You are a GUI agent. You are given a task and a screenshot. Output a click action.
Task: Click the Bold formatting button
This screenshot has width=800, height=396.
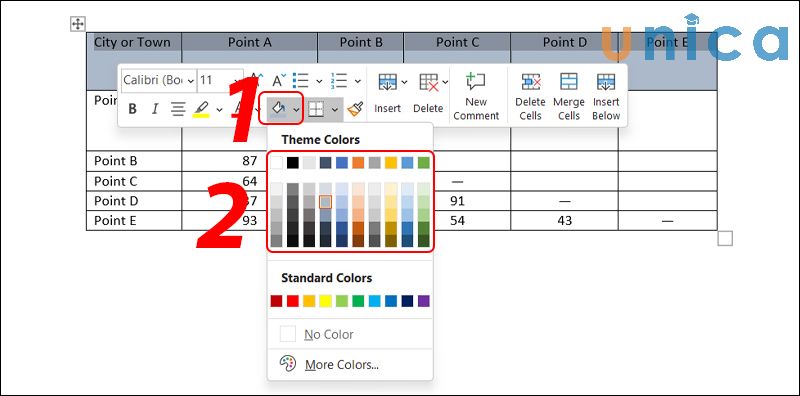(132, 109)
